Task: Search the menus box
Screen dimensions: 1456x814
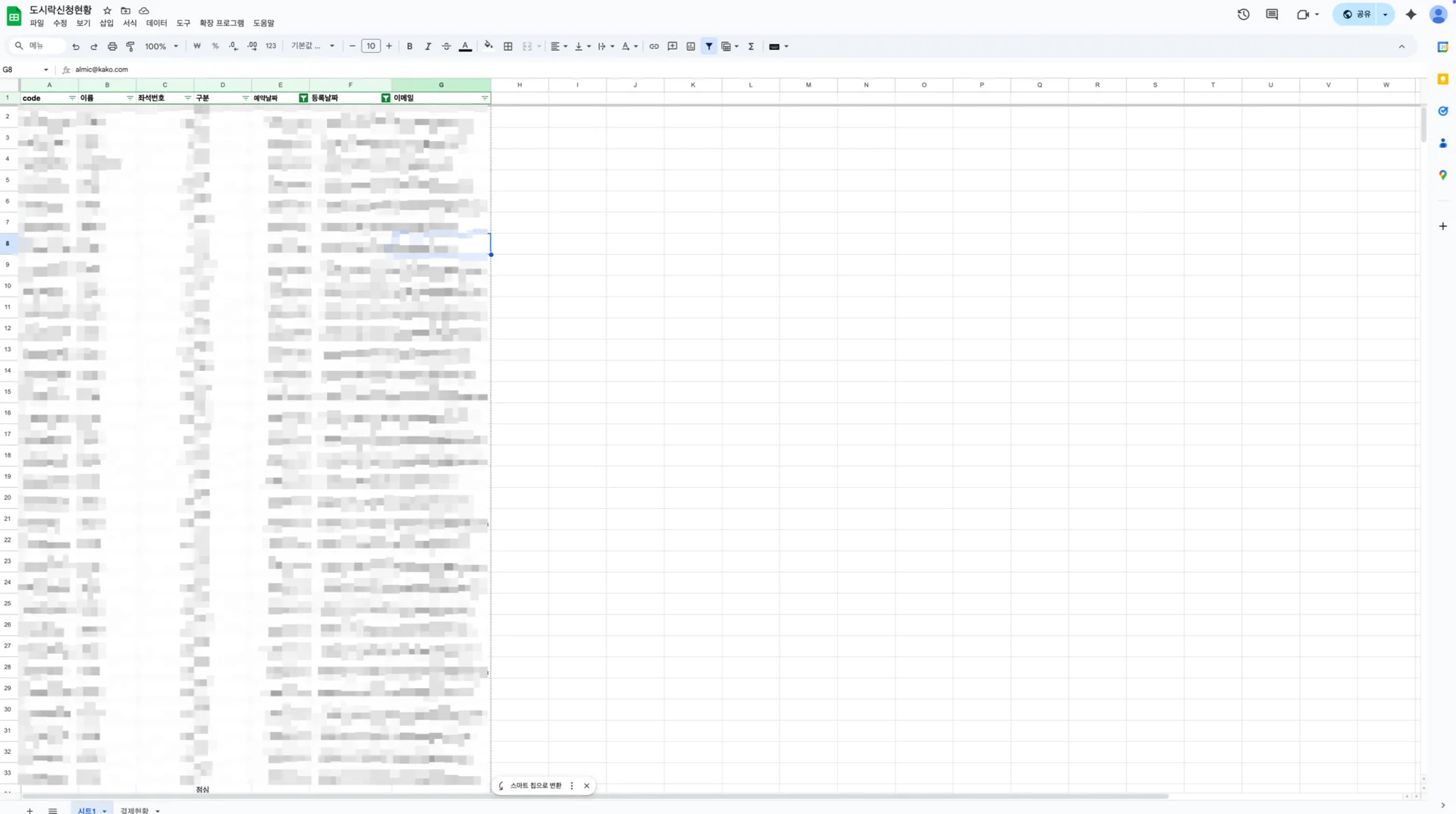Action: tap(38, 46)
